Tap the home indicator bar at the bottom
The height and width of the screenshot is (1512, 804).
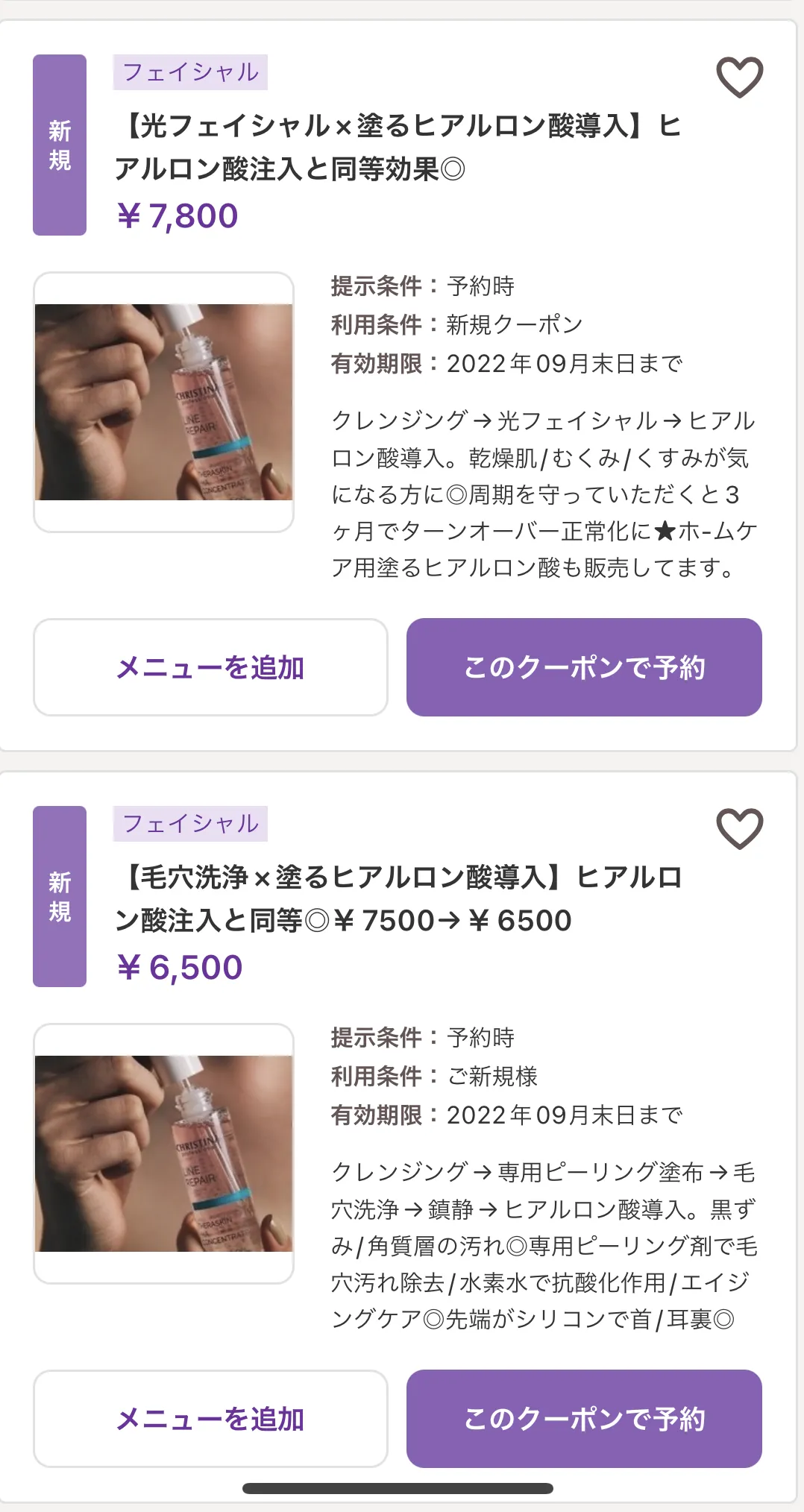point(398,1489)
